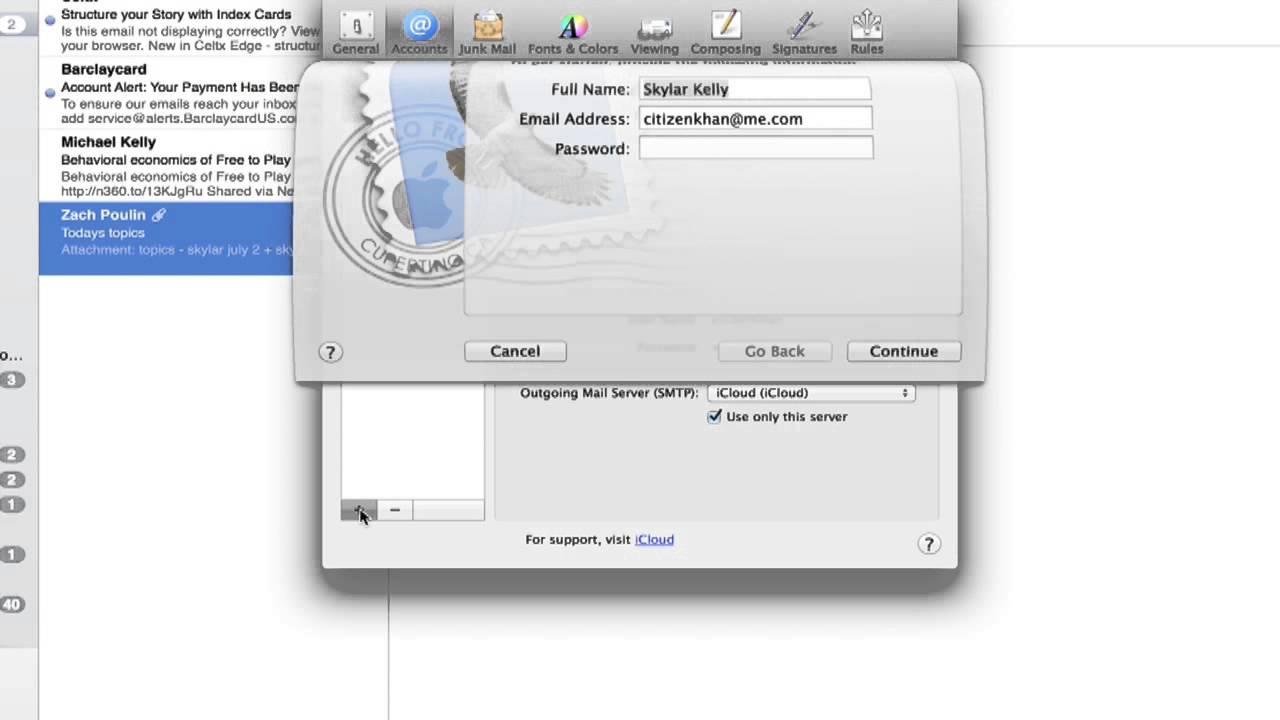Click Continue in account setup
The width and height of the screenshot is (1280, 720).
pyautogui.click(x=904, y=351)
